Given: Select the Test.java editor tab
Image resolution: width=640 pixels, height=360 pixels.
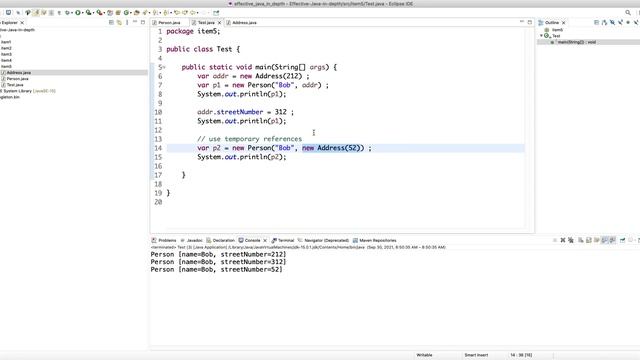Looking at the screenshot, I should coord(206,22).
